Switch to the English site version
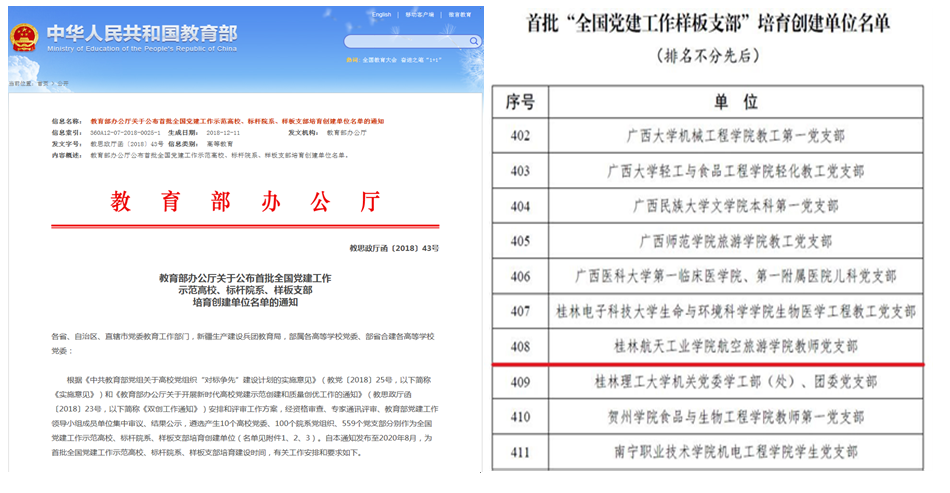This screenshot has height=493, width=950. (382, 15)
